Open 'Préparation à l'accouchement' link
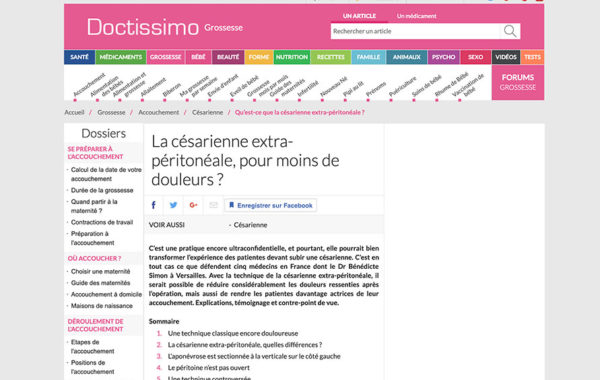This screenshot has height=380, width=600. pos(92,238)
